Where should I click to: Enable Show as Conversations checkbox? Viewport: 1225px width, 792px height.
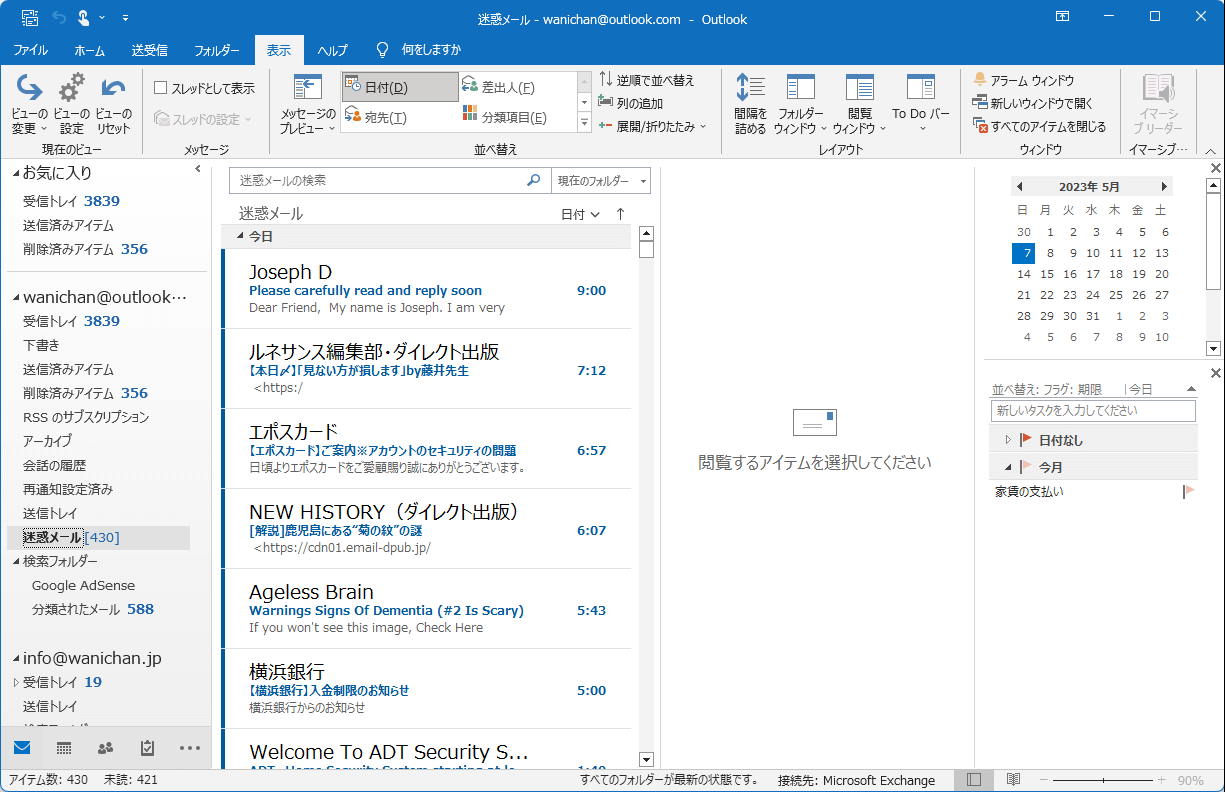(160, 88)
